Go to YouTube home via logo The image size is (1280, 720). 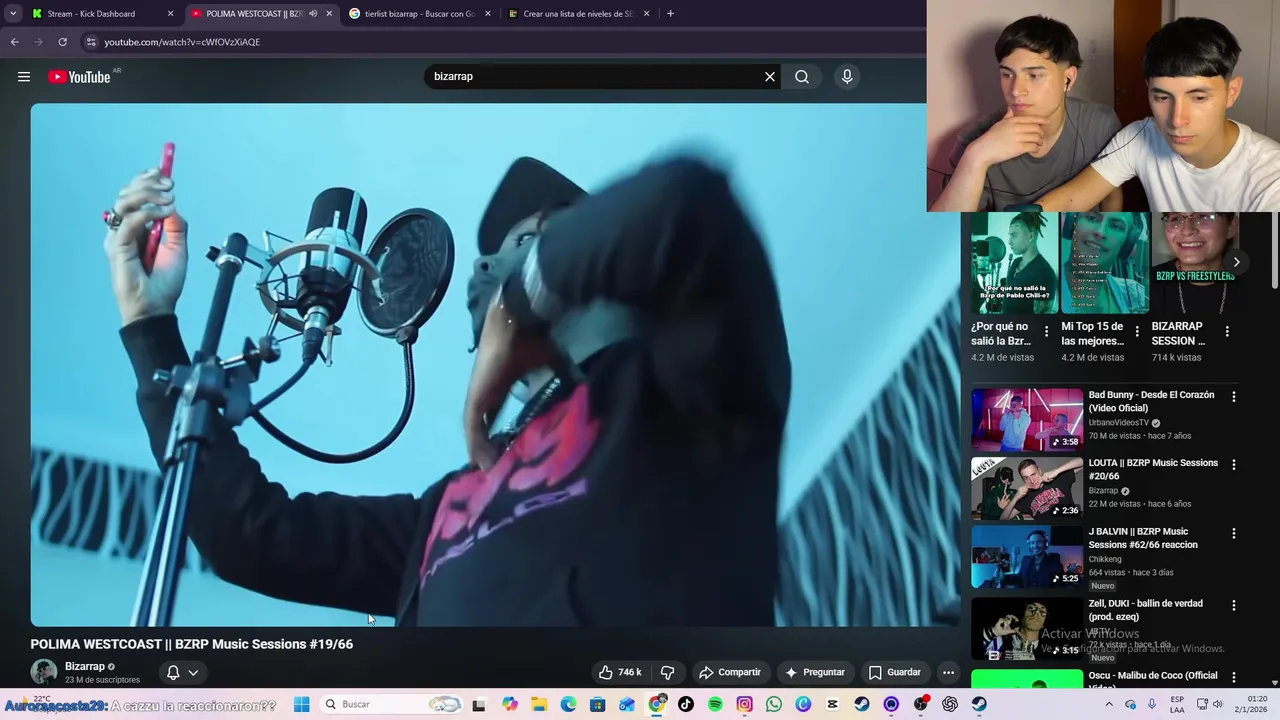(79, 77)
